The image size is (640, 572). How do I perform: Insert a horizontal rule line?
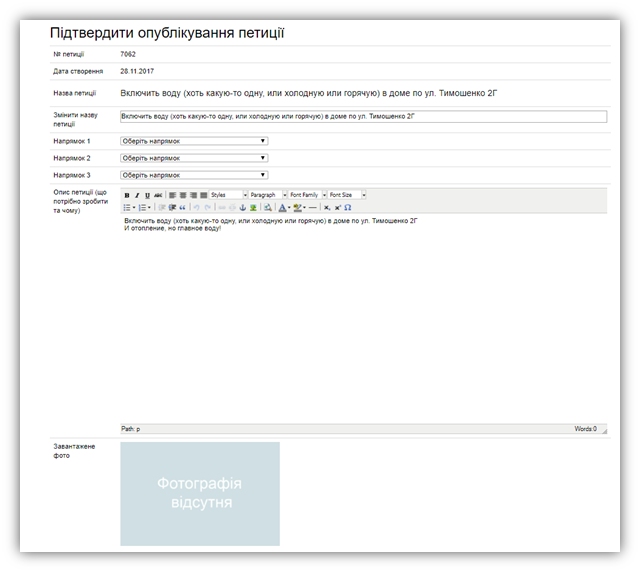click(x=313, y=207)
